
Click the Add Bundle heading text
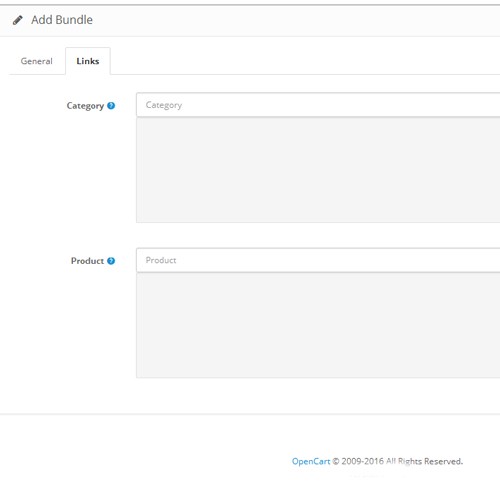click(x=62, y=20)
